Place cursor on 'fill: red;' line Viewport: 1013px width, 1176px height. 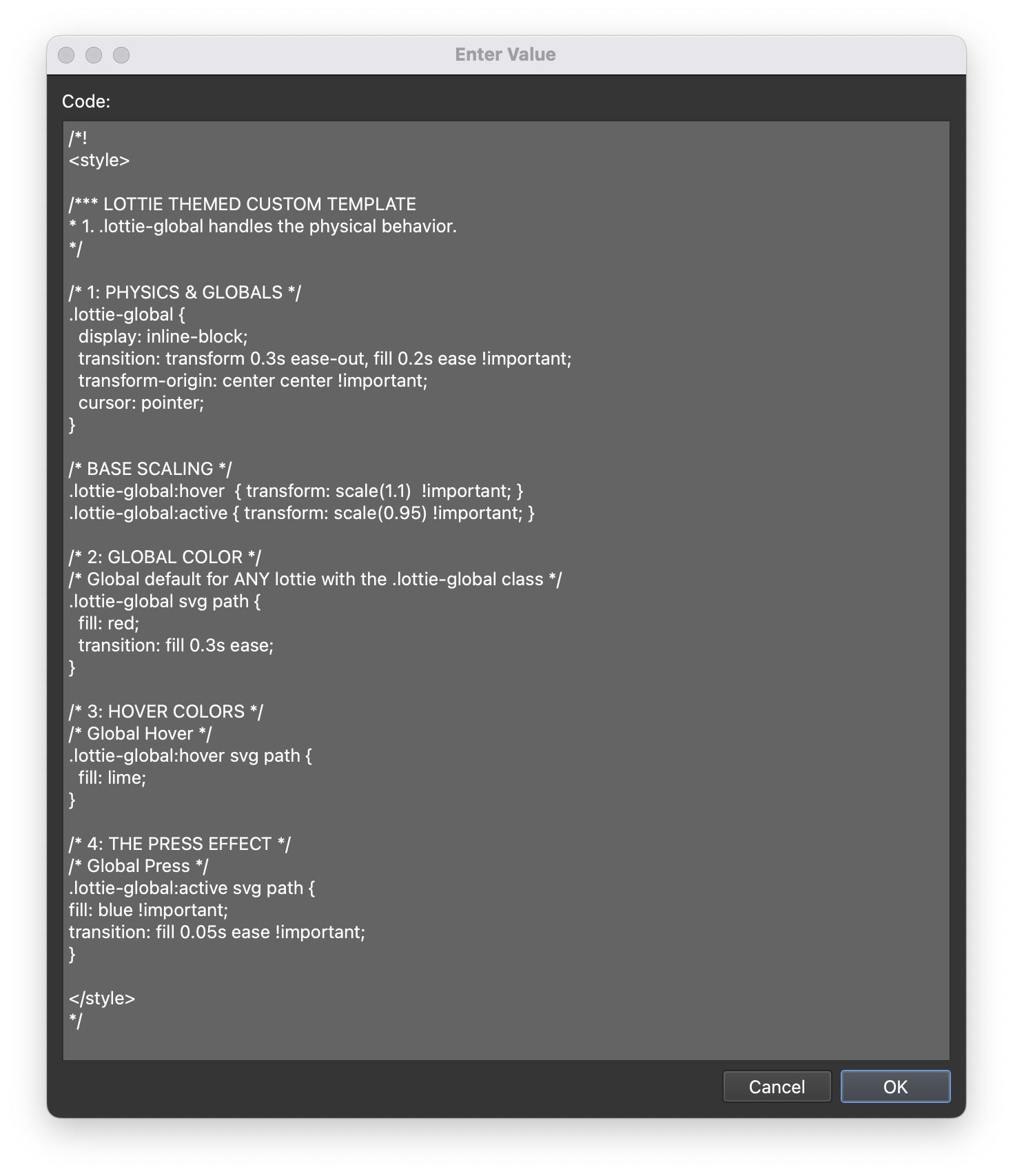pos(109,623)
